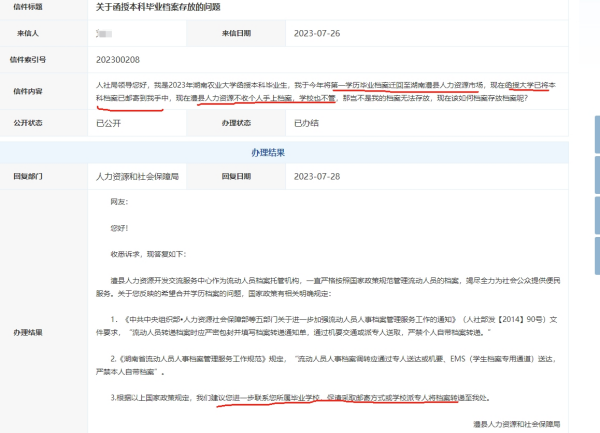Click the 人力资源和社会保障局 department value
Screen dimensions: 600x433
tap(137, 176)
